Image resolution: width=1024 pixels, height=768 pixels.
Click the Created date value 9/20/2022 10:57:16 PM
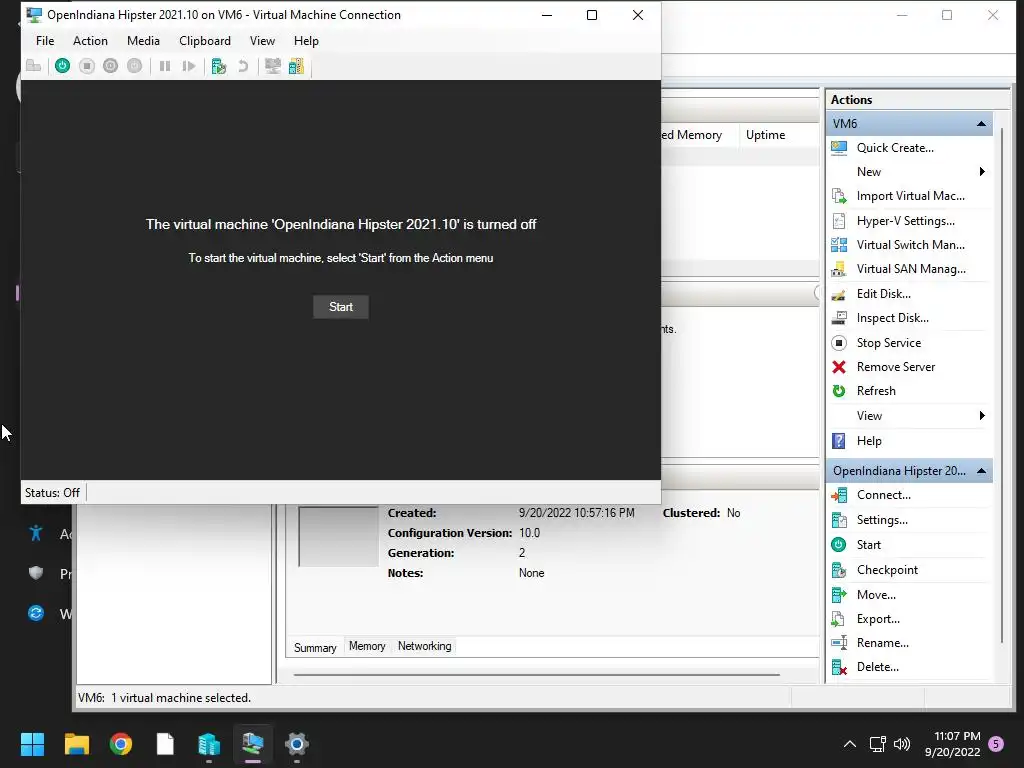click(x=577, y=513)
